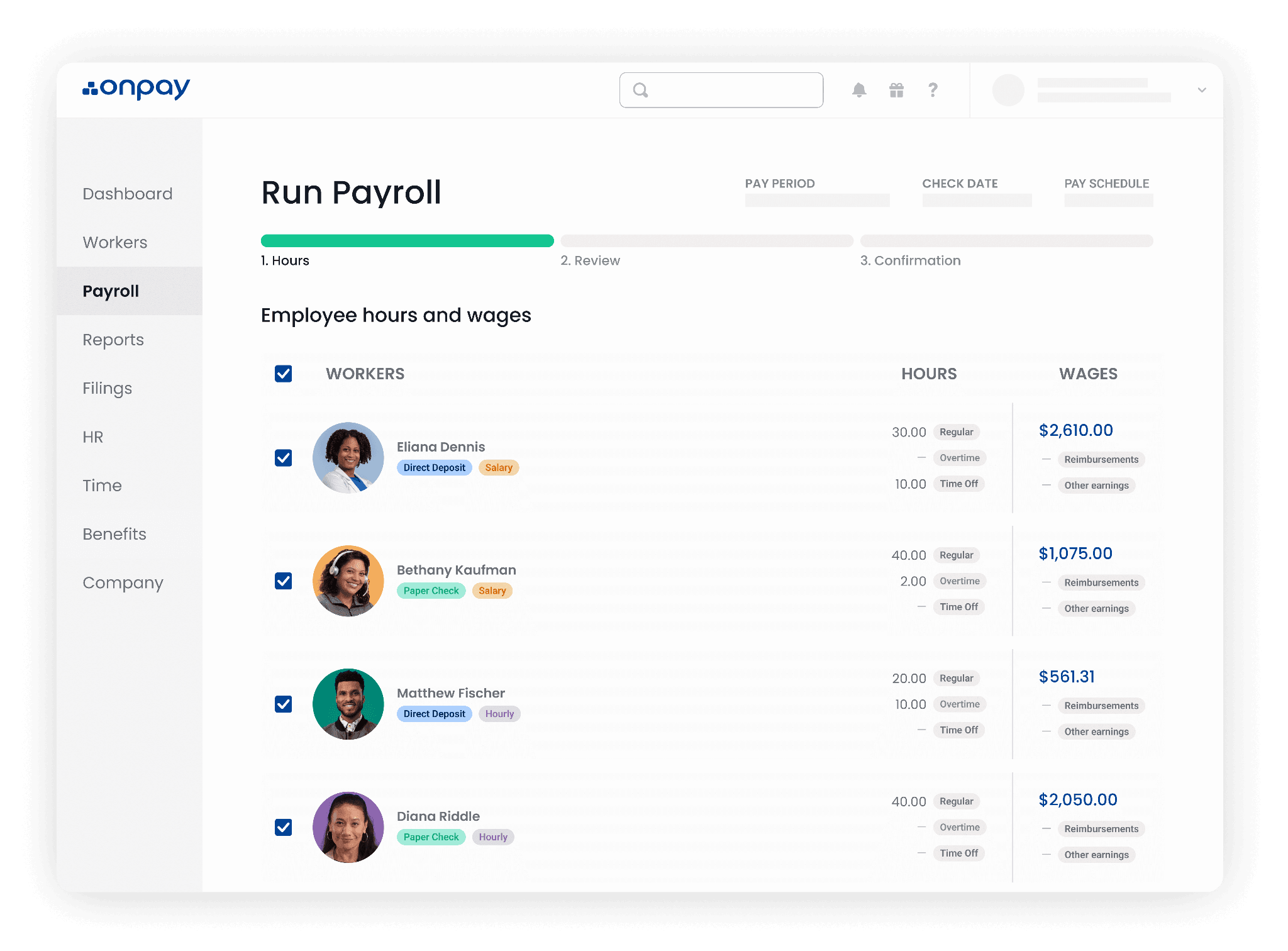This screenshot has height=951, width=1288.
Task: Click Diana's Time Off label
Action: pos(959,853)
